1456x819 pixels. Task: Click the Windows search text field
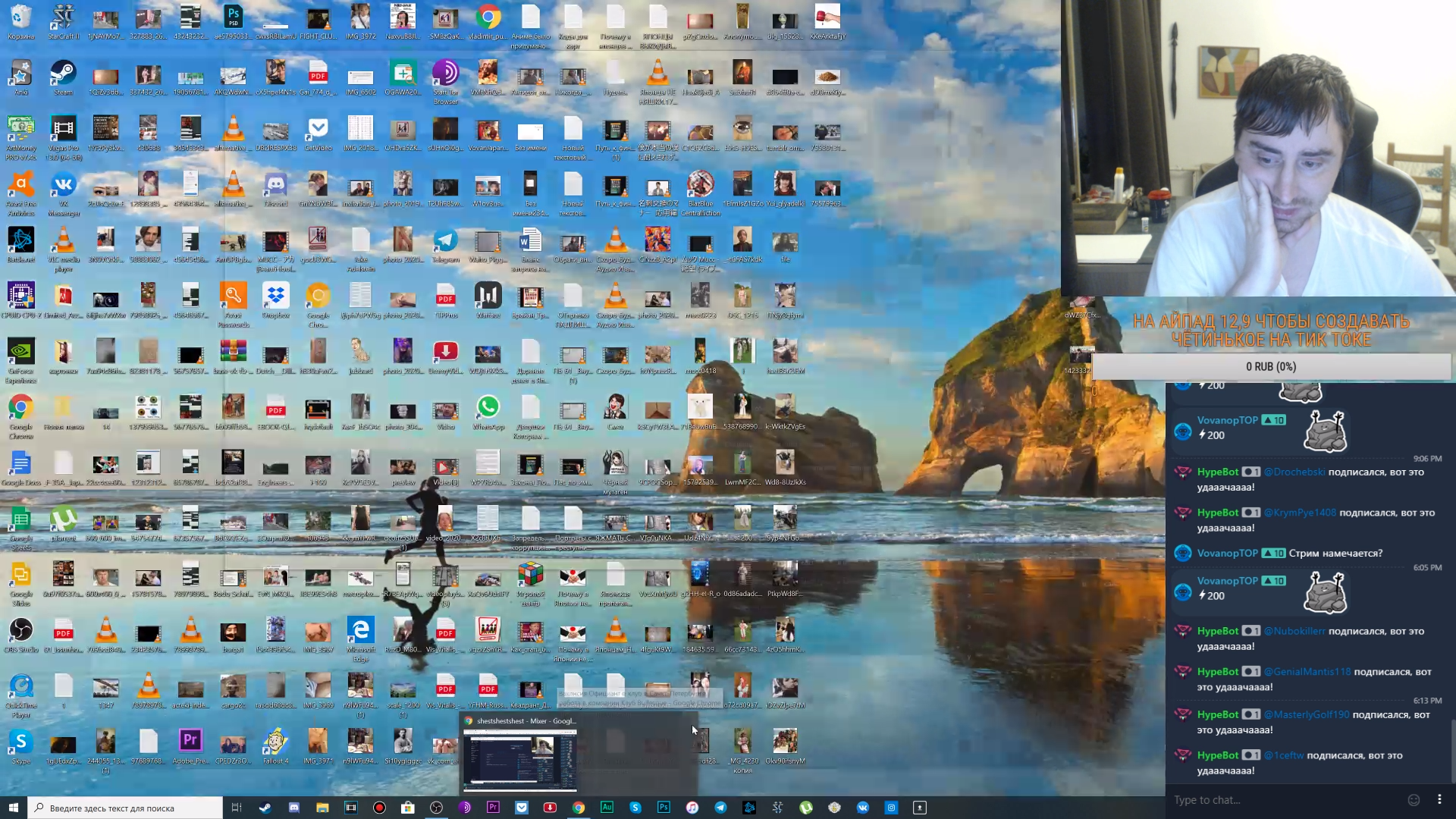pyautogui.click(x=125, y=808)
